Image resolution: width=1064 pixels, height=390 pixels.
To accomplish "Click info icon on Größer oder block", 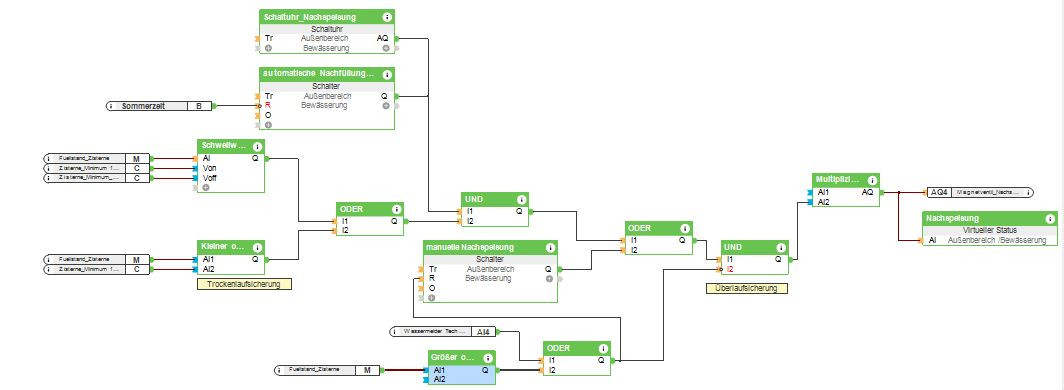I will coord(488,357).
